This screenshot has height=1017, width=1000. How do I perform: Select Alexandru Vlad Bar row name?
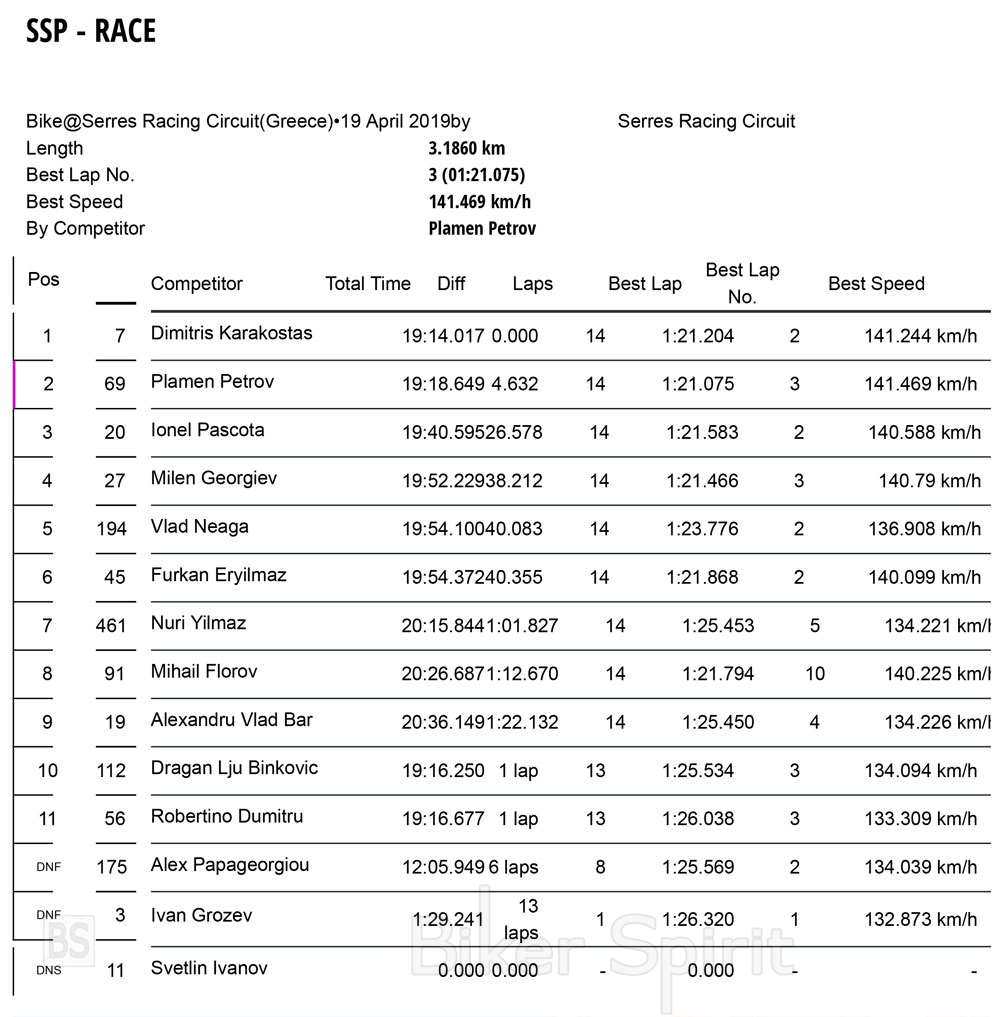(232, 720)
